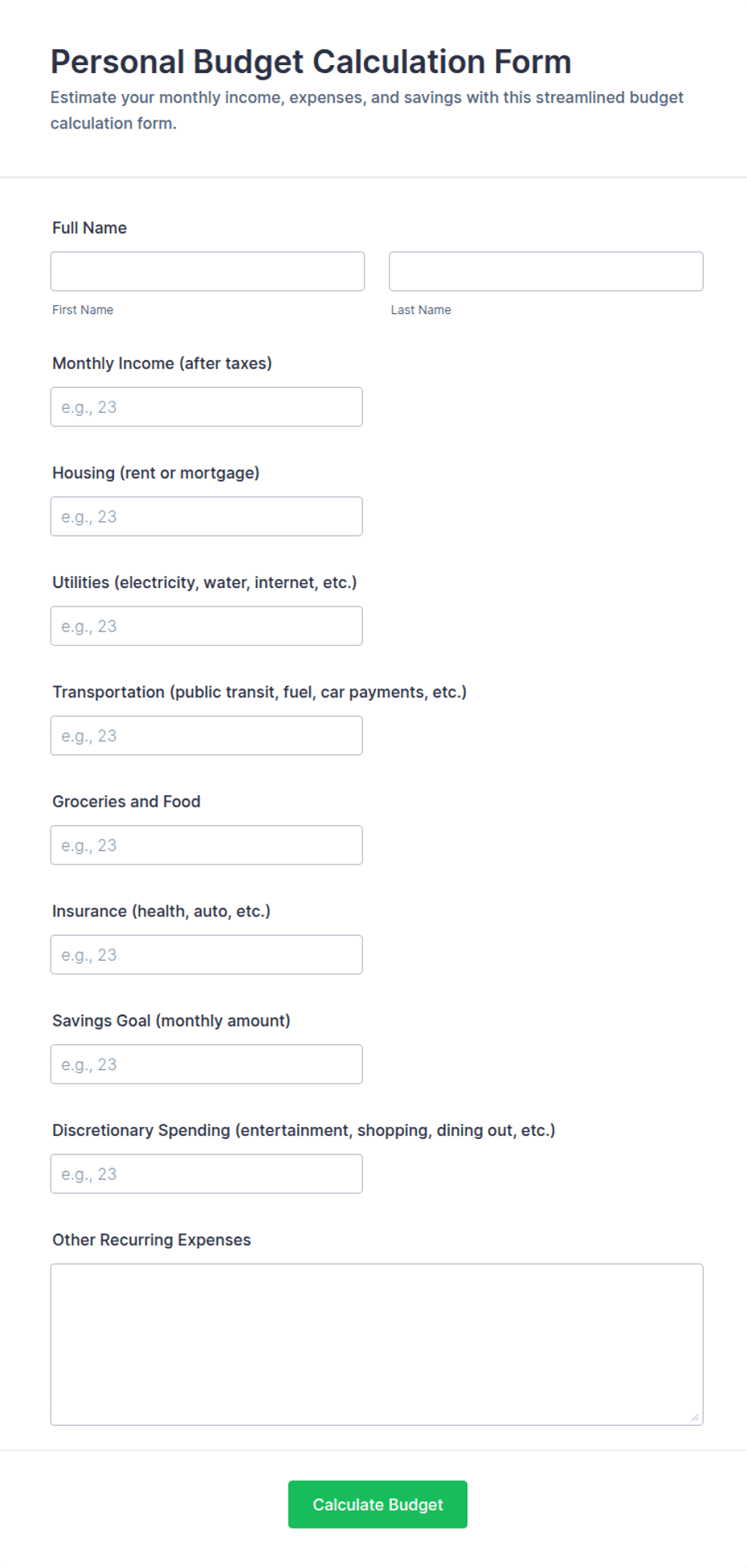This screenshot has width=747, height=1568.
Task: Grab the textarea resize handle corner
Action: click(x=696, y=1418)
